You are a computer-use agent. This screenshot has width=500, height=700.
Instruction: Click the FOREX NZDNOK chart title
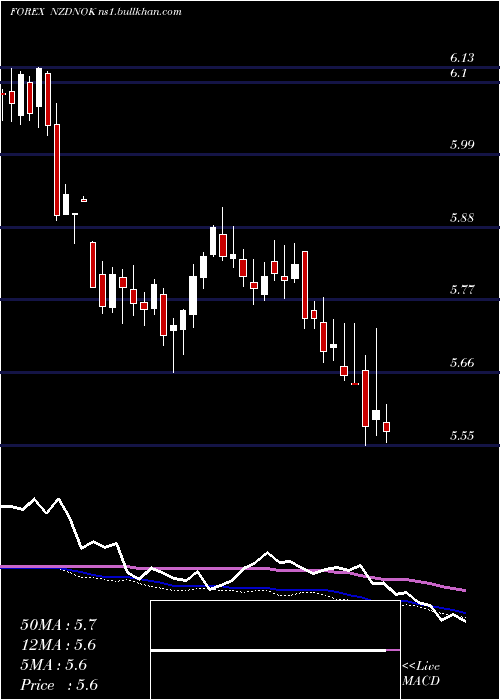pos(96,12)
